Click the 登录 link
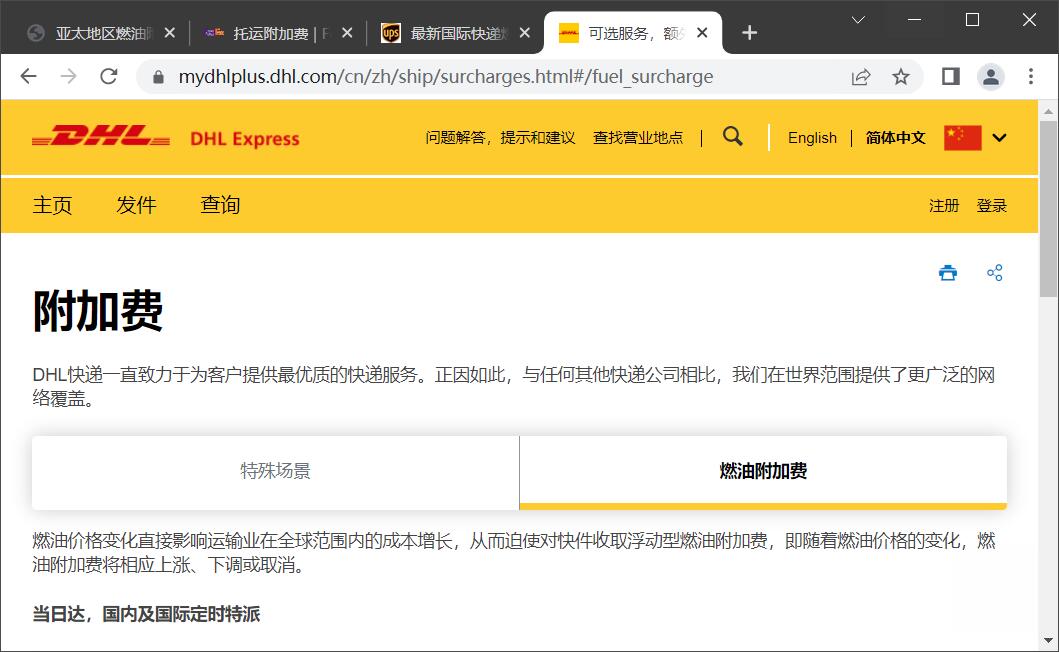Image resolution: width=1059 pixels, height=652 pixels. coord(991,205)
